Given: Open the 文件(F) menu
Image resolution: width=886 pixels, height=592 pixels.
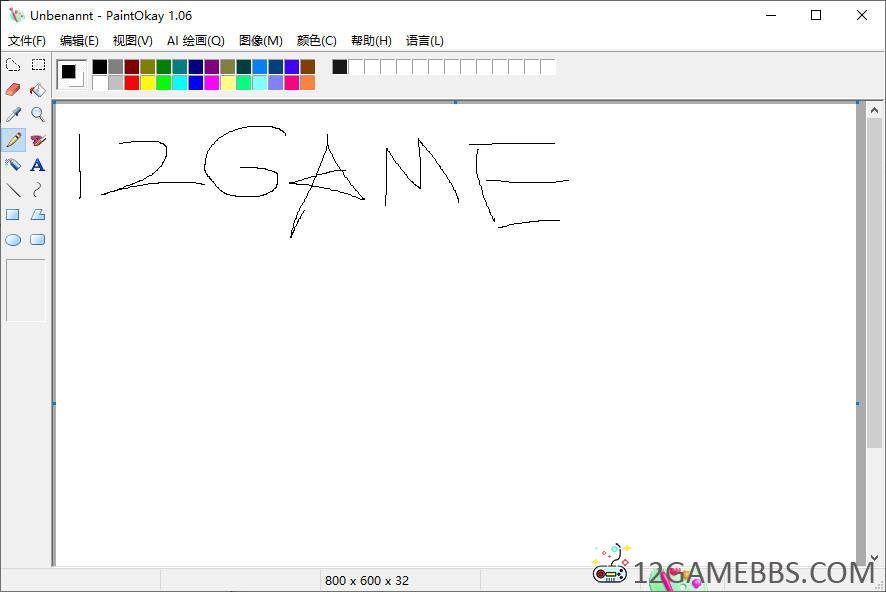Looking at the screenshot, I should pyautogui.click(x=27, y=41).
